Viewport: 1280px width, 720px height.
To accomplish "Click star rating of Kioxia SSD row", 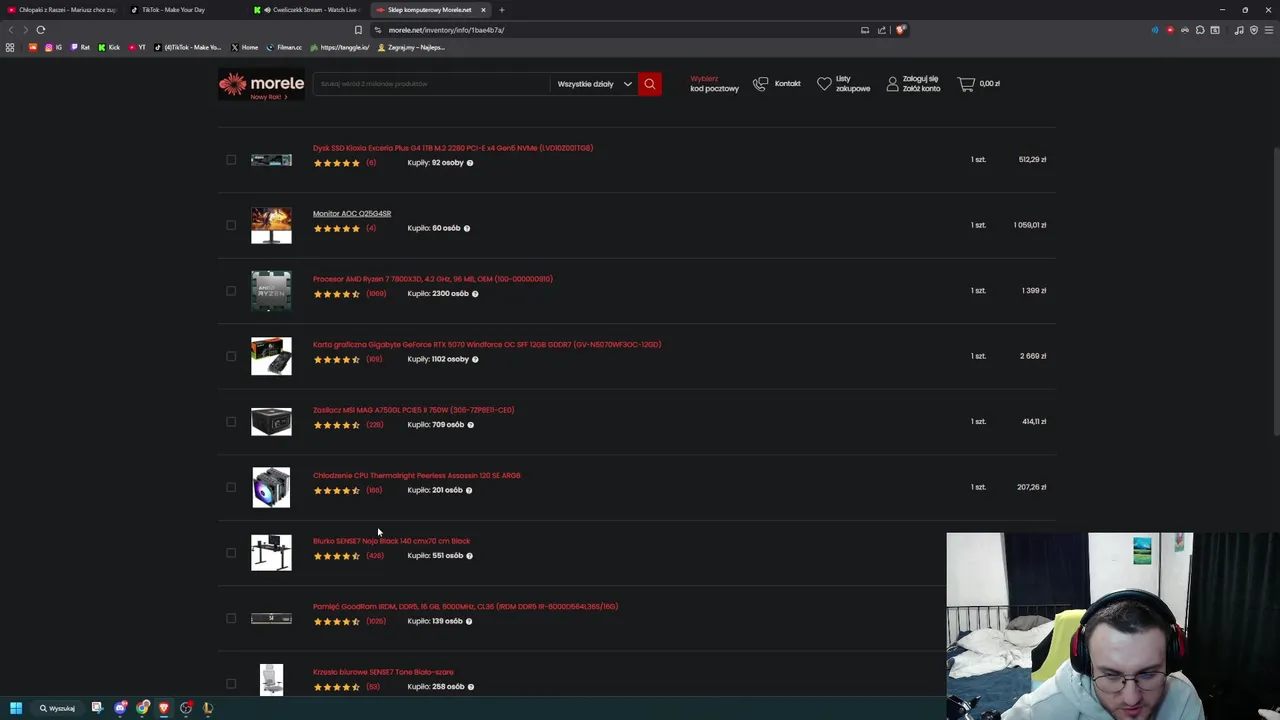I will point(337,163).
